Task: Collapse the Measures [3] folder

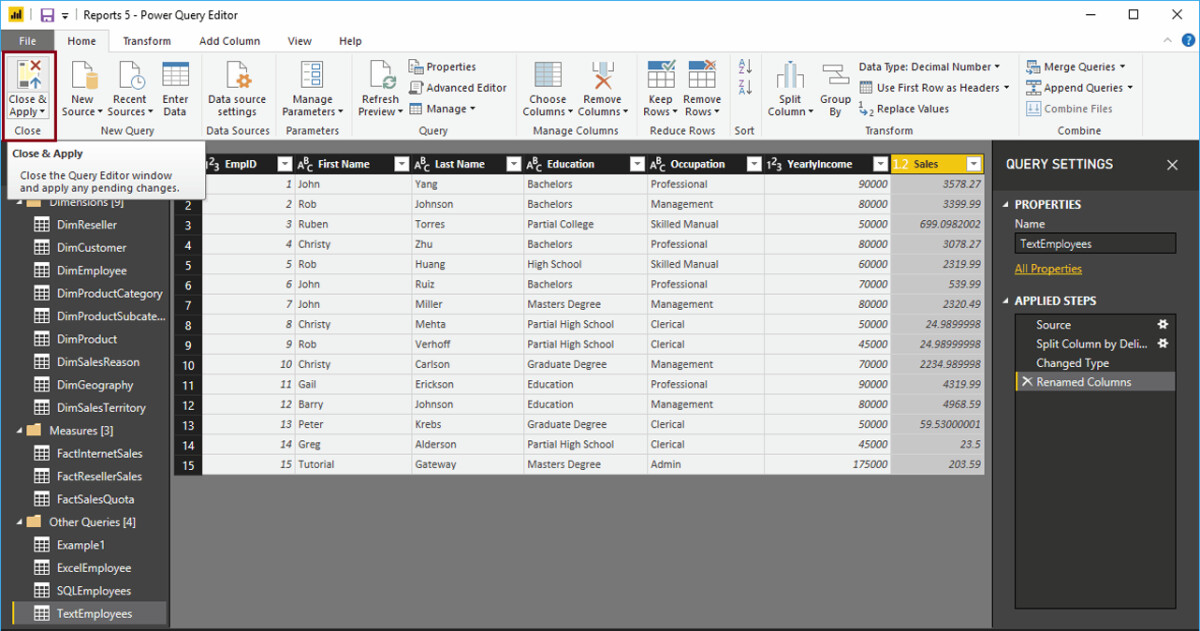Action: click(18, 430)
